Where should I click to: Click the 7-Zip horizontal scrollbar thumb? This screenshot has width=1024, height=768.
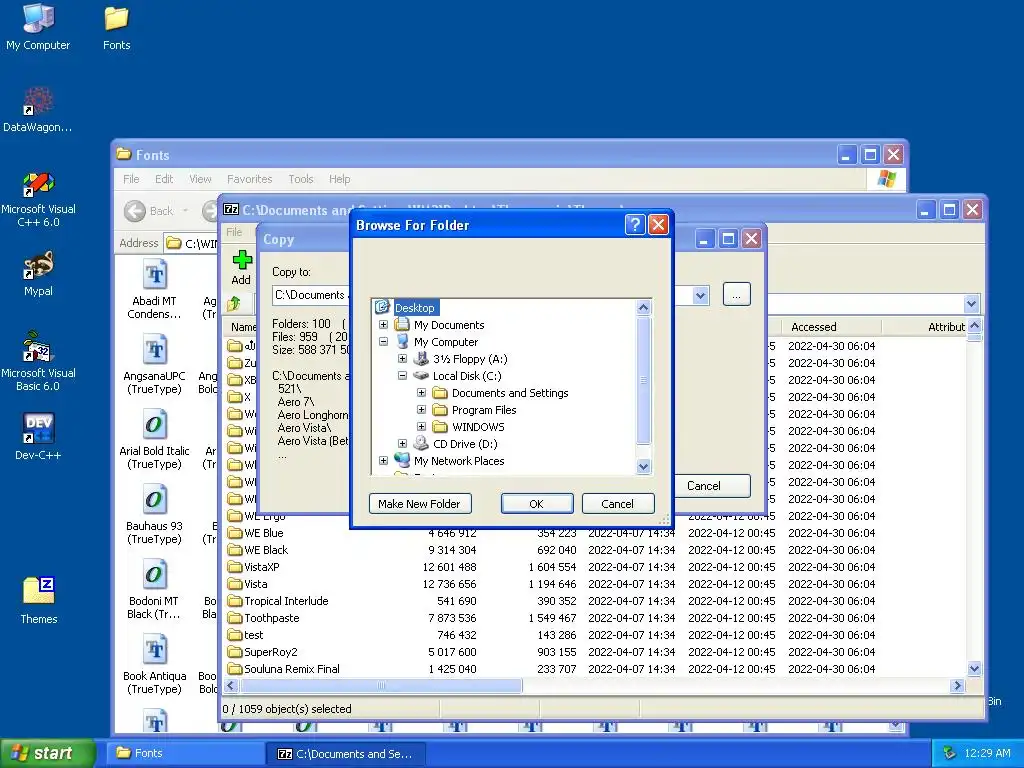click(x=381, y=686)
